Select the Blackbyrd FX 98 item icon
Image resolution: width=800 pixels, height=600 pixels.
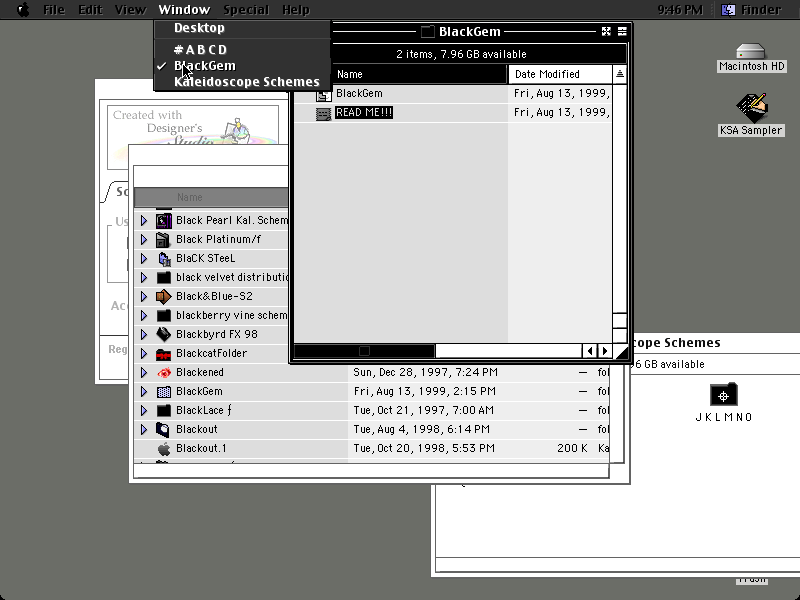pos(164,334)
